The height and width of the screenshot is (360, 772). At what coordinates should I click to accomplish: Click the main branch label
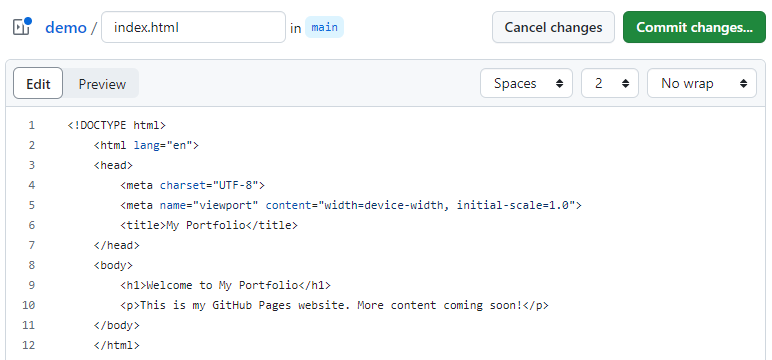click(x=324, y=27)
